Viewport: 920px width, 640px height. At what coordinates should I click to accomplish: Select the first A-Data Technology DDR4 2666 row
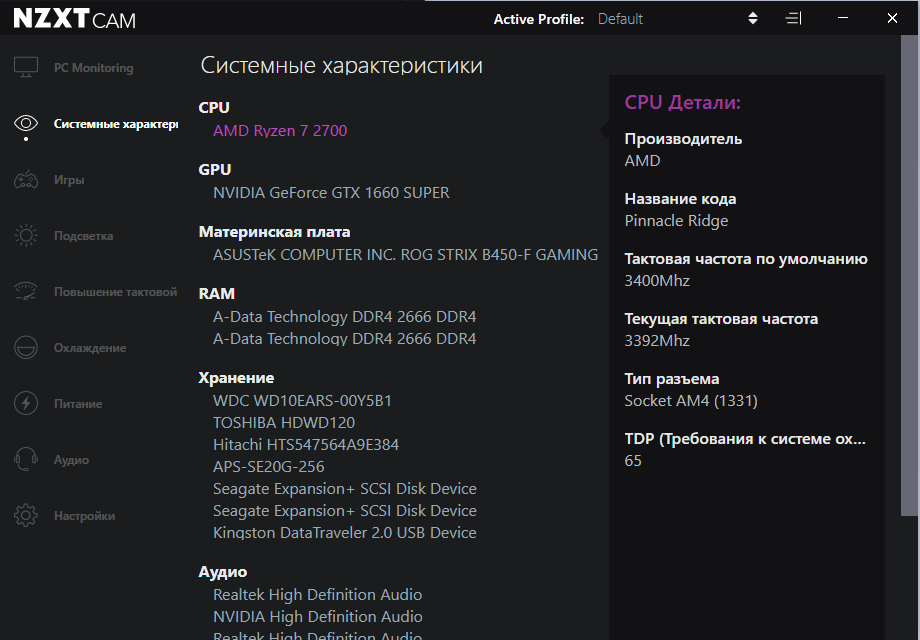(x=344, y=317)
